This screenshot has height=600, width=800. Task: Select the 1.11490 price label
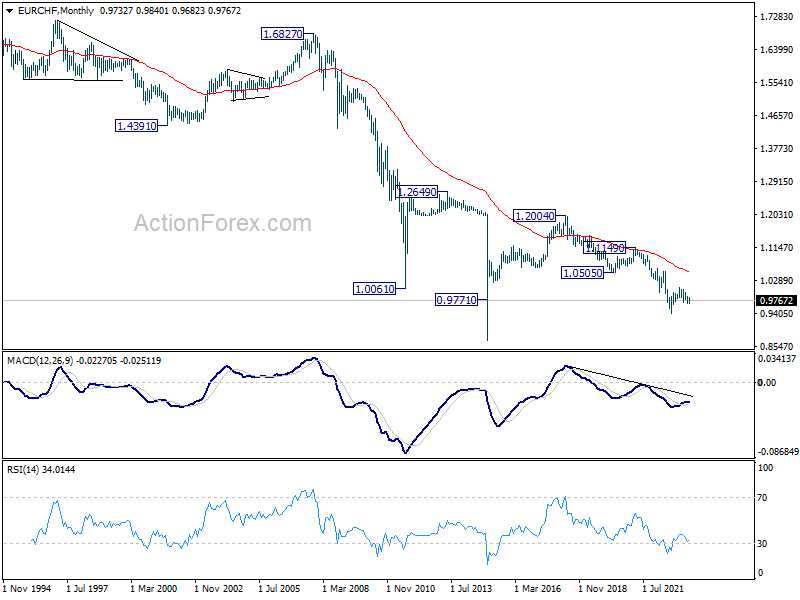point(604,248)
